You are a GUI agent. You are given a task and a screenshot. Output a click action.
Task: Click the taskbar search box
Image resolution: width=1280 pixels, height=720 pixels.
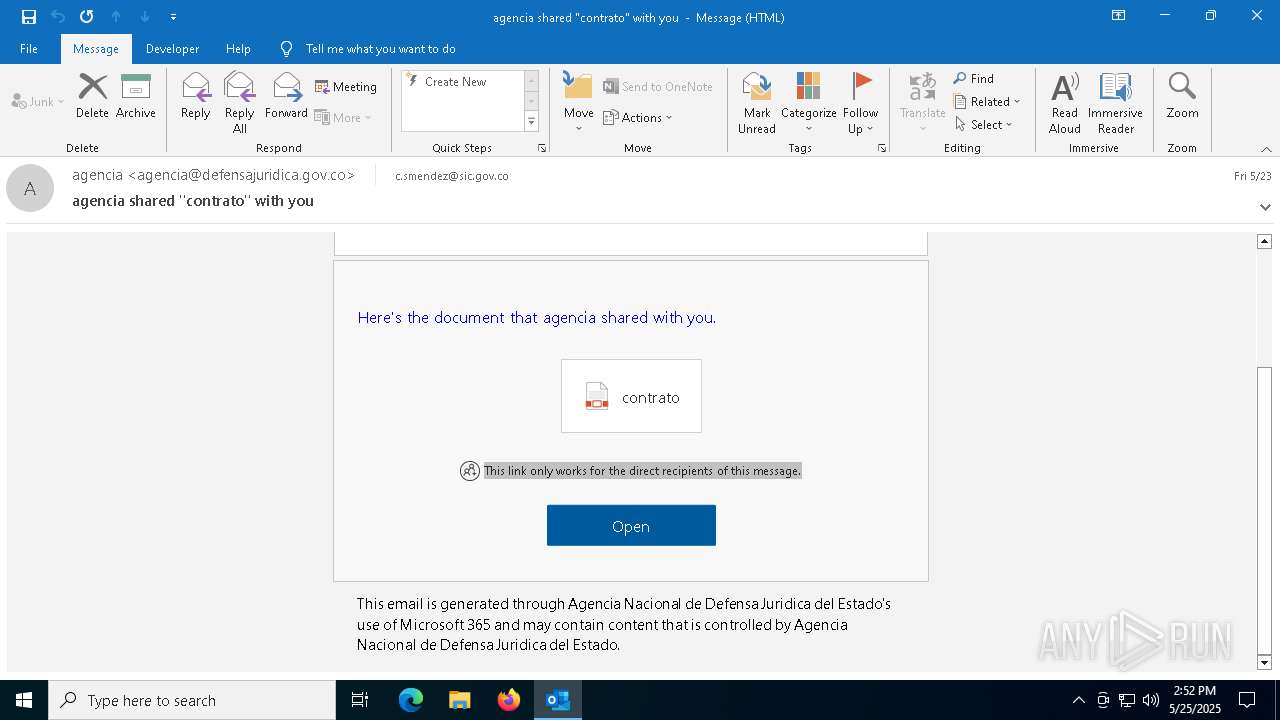[192, 700]
